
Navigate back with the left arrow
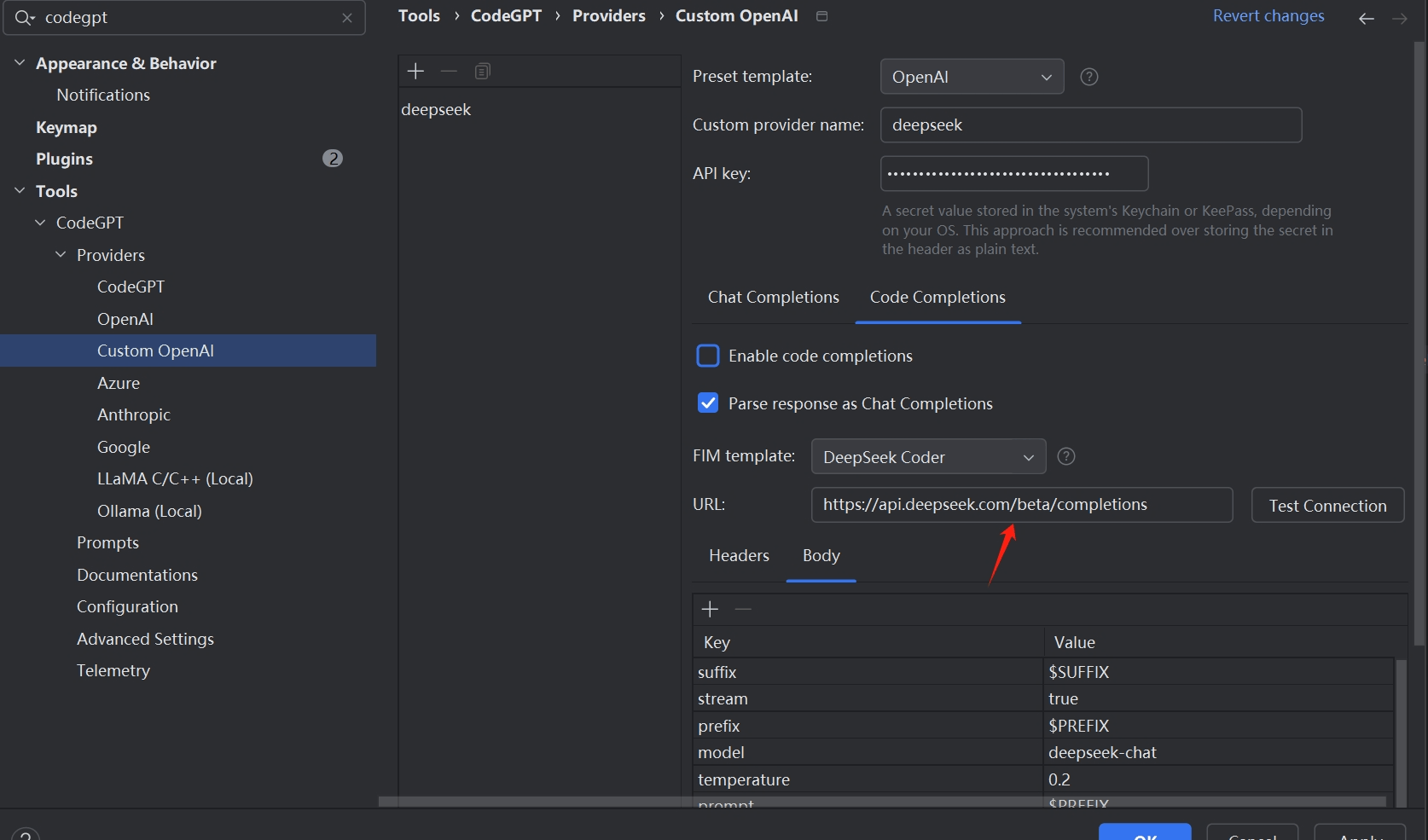1367,18
